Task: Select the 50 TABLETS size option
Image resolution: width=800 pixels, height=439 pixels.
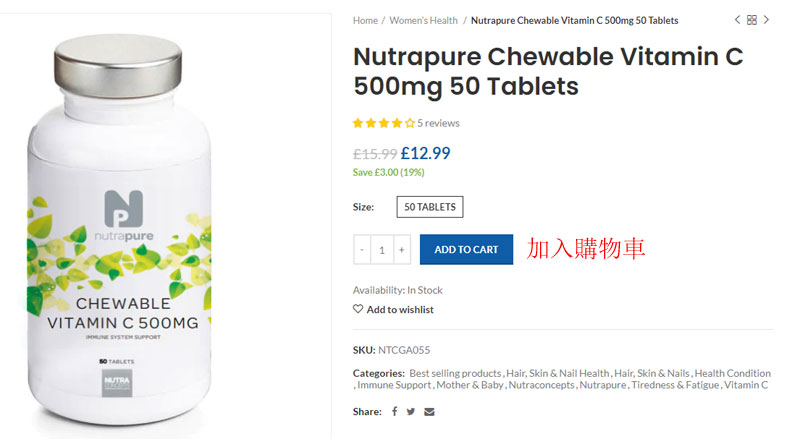Action: click(430, 207)
